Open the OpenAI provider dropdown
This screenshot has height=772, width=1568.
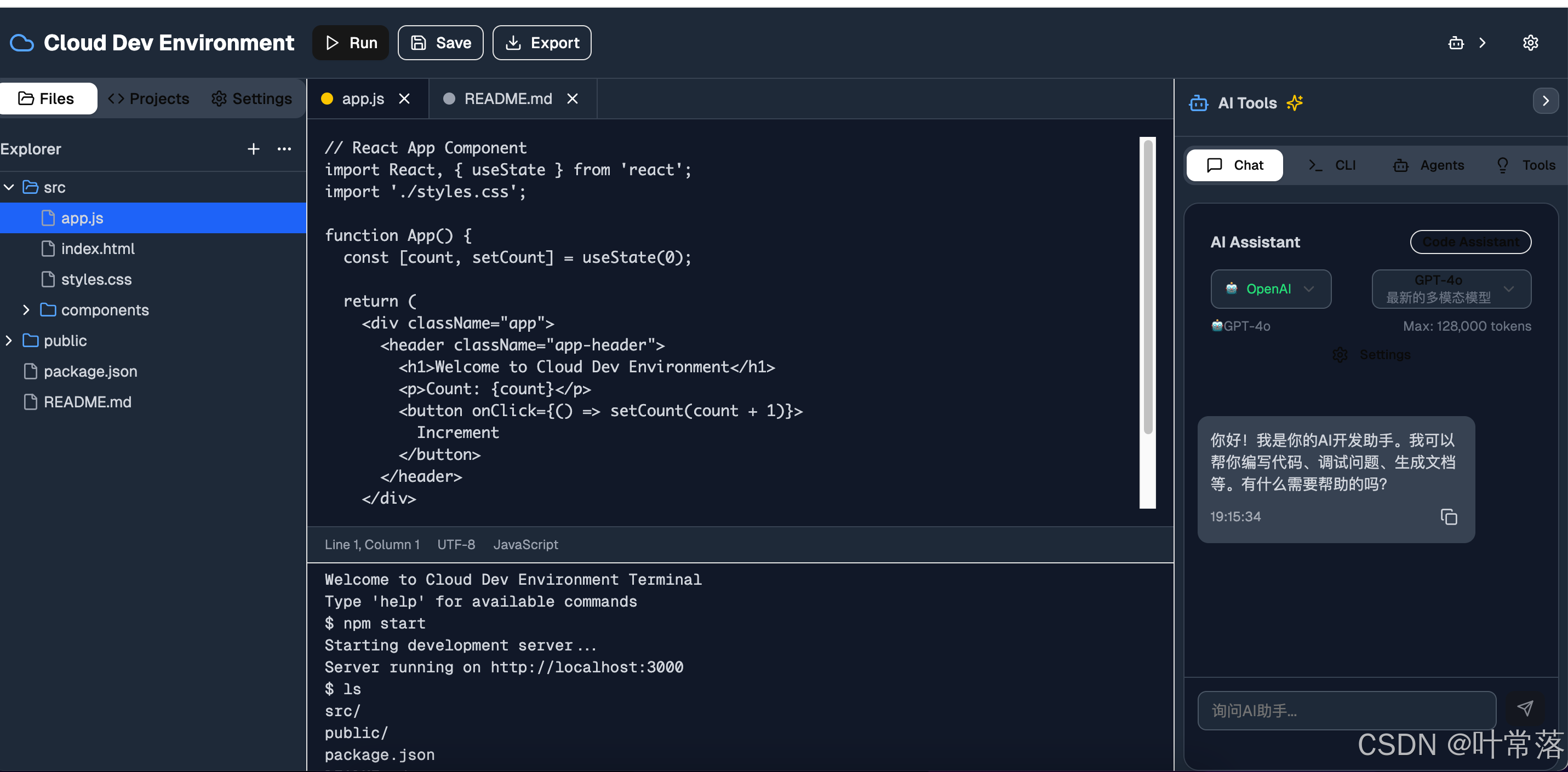(1271, 289)
